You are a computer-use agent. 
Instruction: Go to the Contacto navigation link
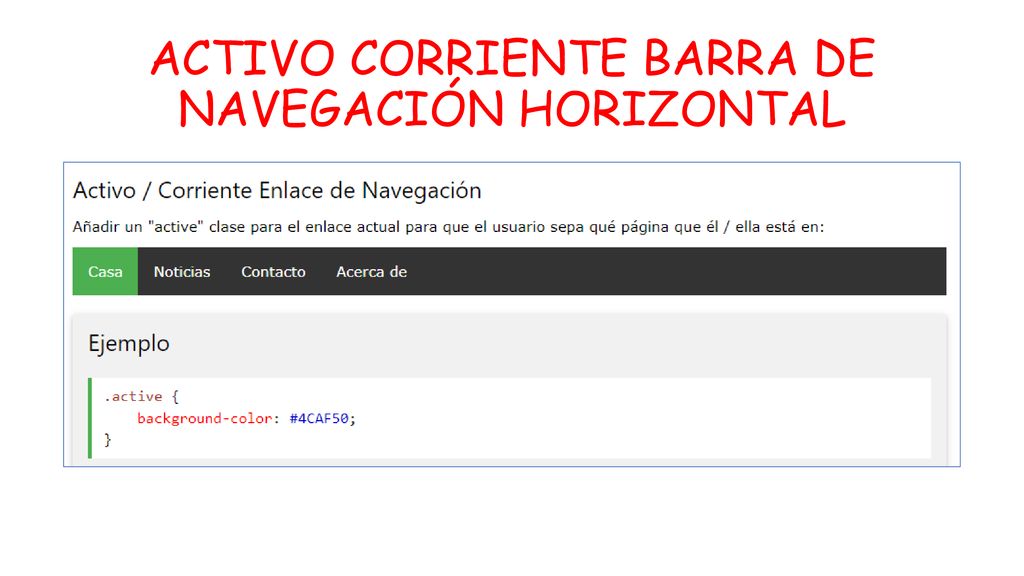[x=273, y=271]
